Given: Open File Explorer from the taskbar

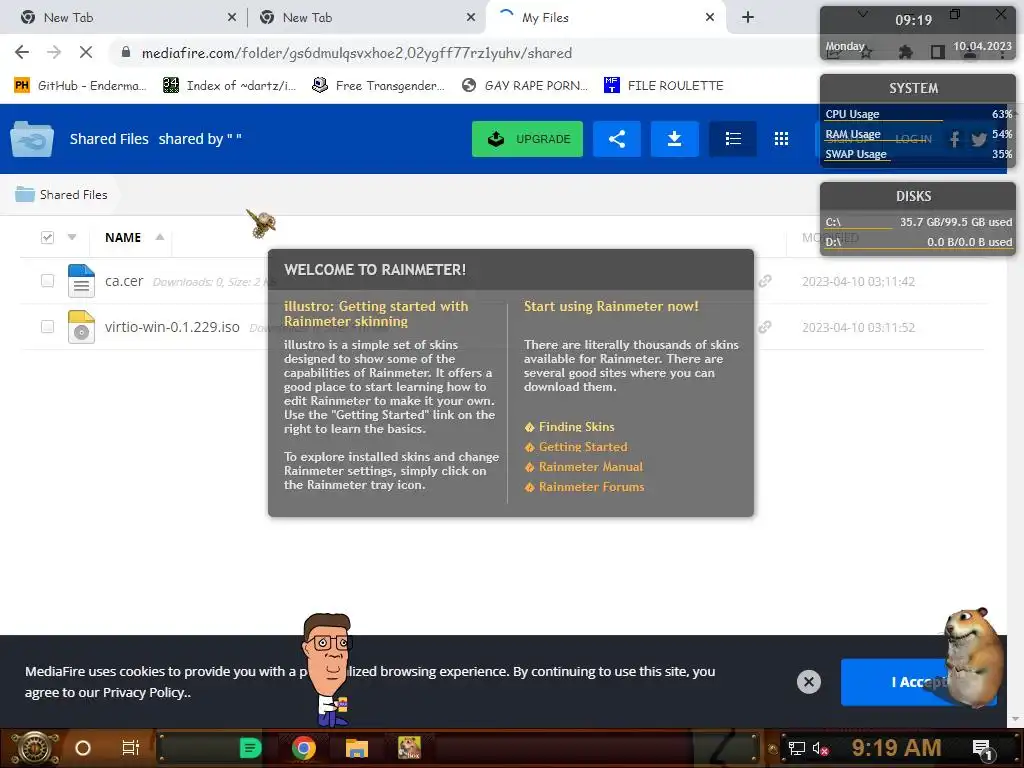Looking at the screenshot, I should [x=357, y=748].
